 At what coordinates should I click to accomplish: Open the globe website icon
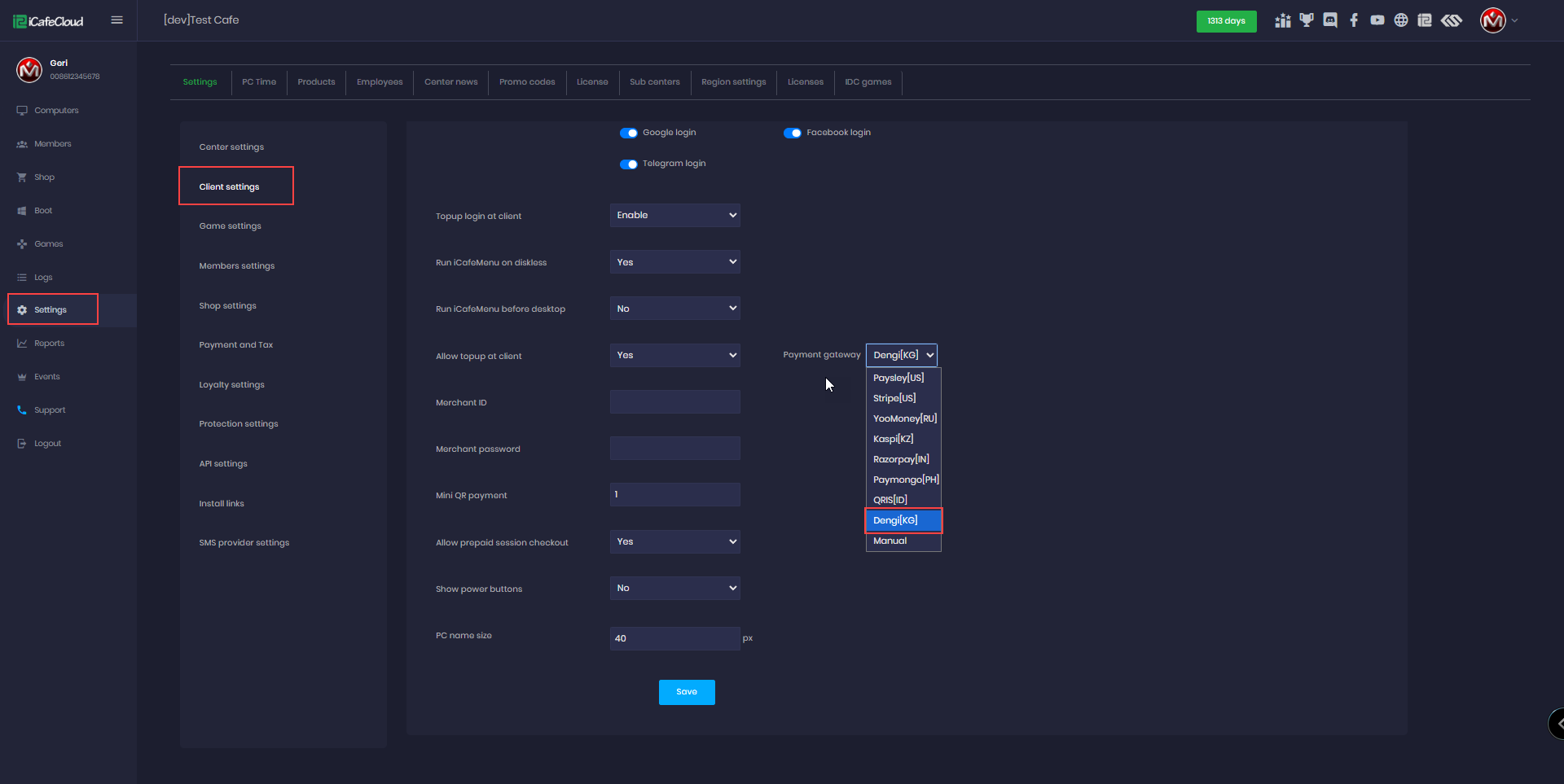1401,20
